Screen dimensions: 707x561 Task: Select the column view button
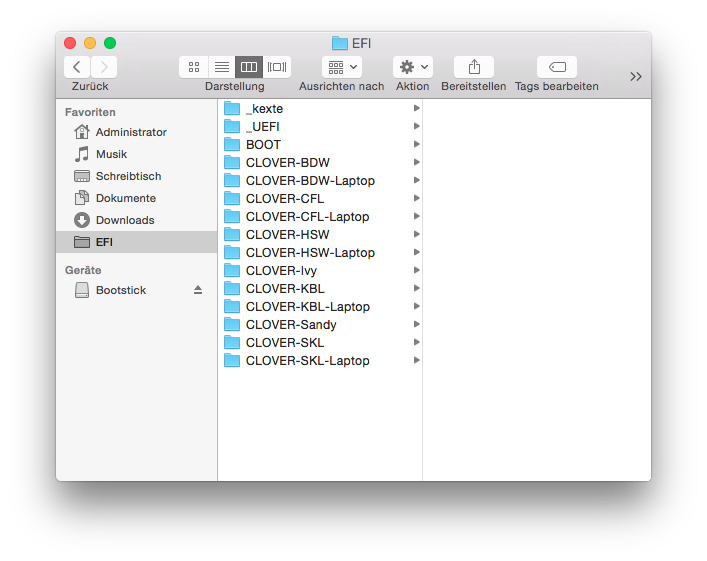pos(249,67)
